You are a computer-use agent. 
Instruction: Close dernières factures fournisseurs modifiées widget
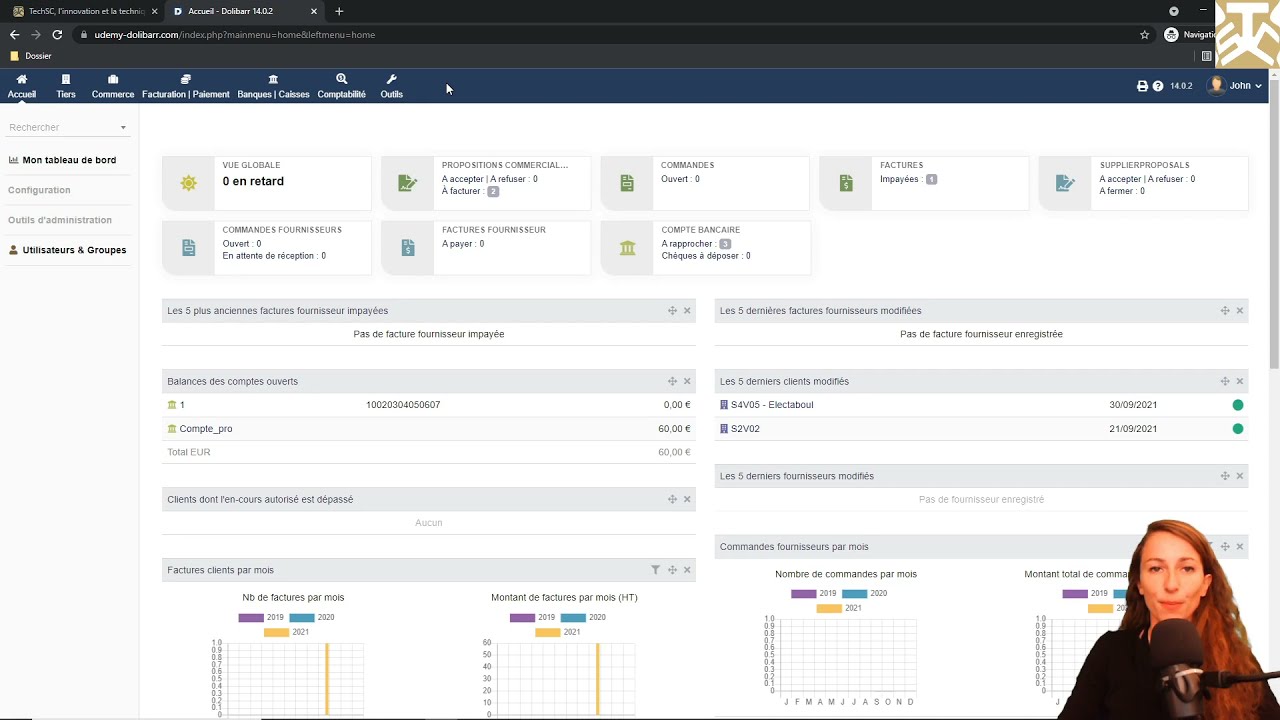[x=1240, y=311]
